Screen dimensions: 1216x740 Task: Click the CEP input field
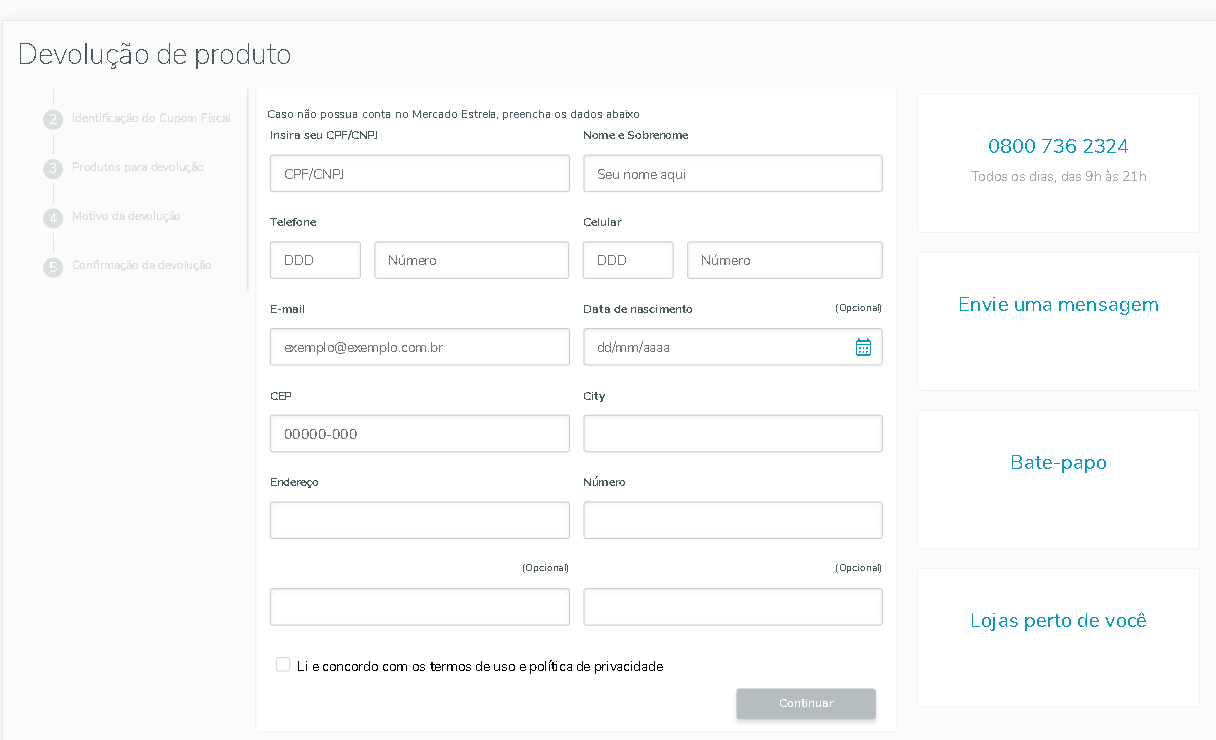[x=419, y=434]
